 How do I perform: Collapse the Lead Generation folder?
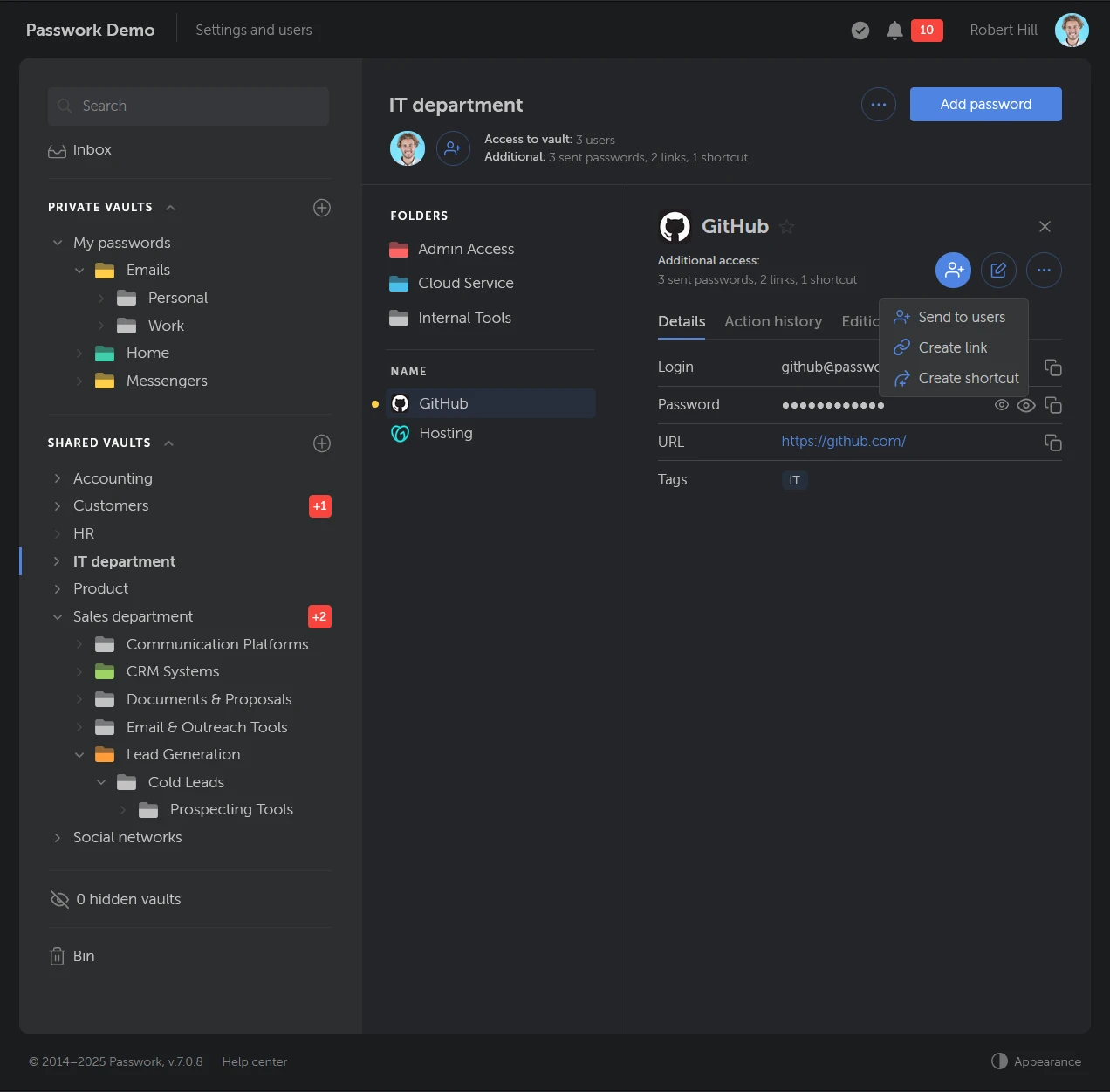79,755
